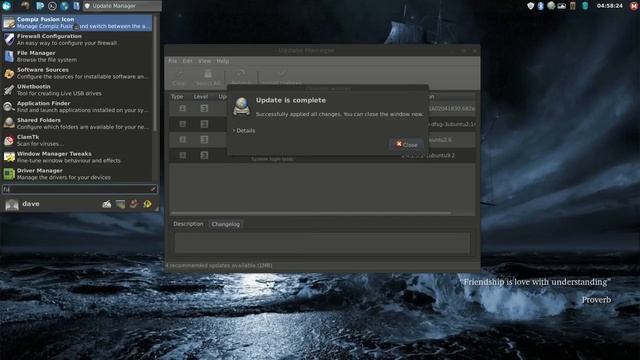Click the terminal launcher in the top panel
This screenshot has width=640, height=360.
pyautogui.click(x=52, y=6)
